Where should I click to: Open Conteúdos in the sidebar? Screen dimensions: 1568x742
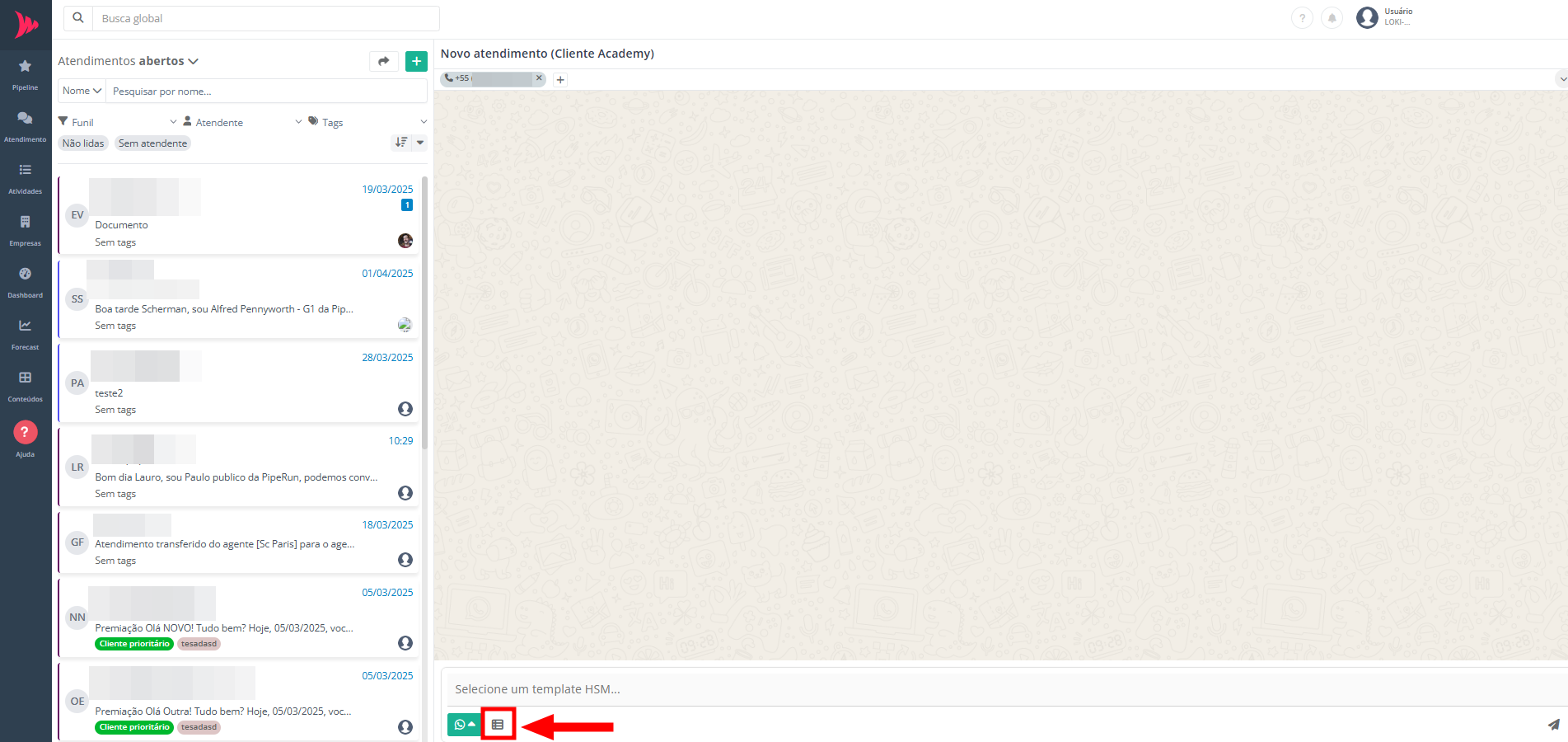point(25,378)
